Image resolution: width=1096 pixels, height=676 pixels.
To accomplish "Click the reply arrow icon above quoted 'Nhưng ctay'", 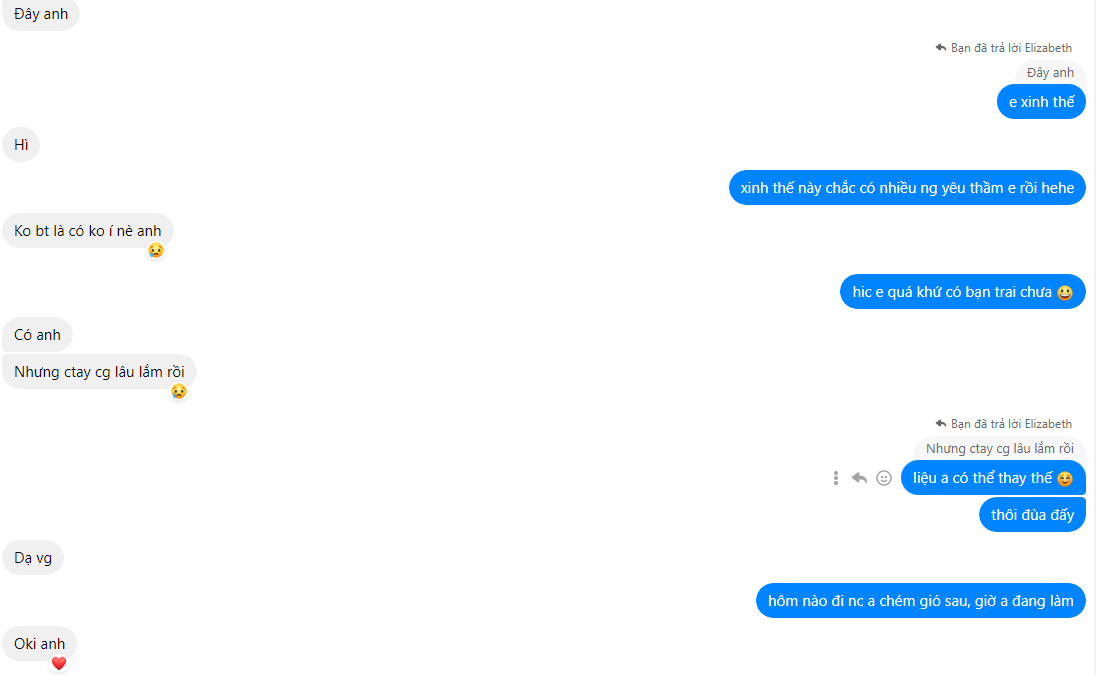I will pos(941,424).
